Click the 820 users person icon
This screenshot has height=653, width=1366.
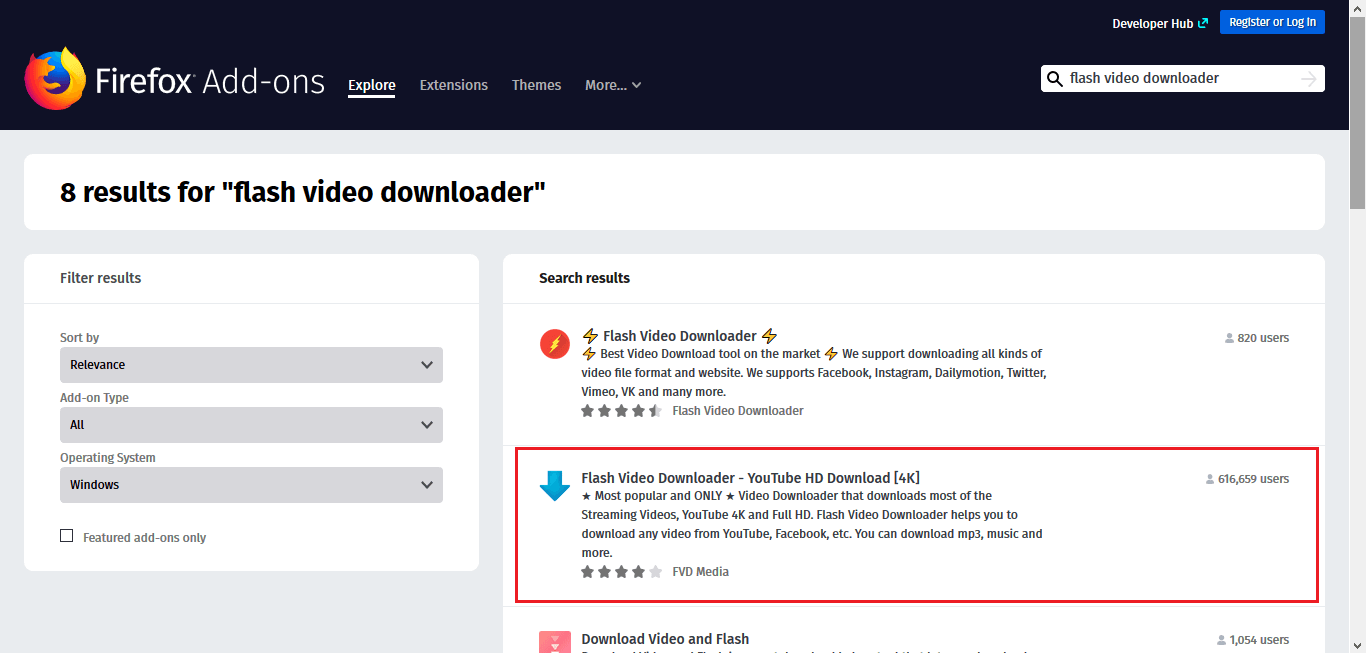pyautogui.click(x=1229, y=338)
